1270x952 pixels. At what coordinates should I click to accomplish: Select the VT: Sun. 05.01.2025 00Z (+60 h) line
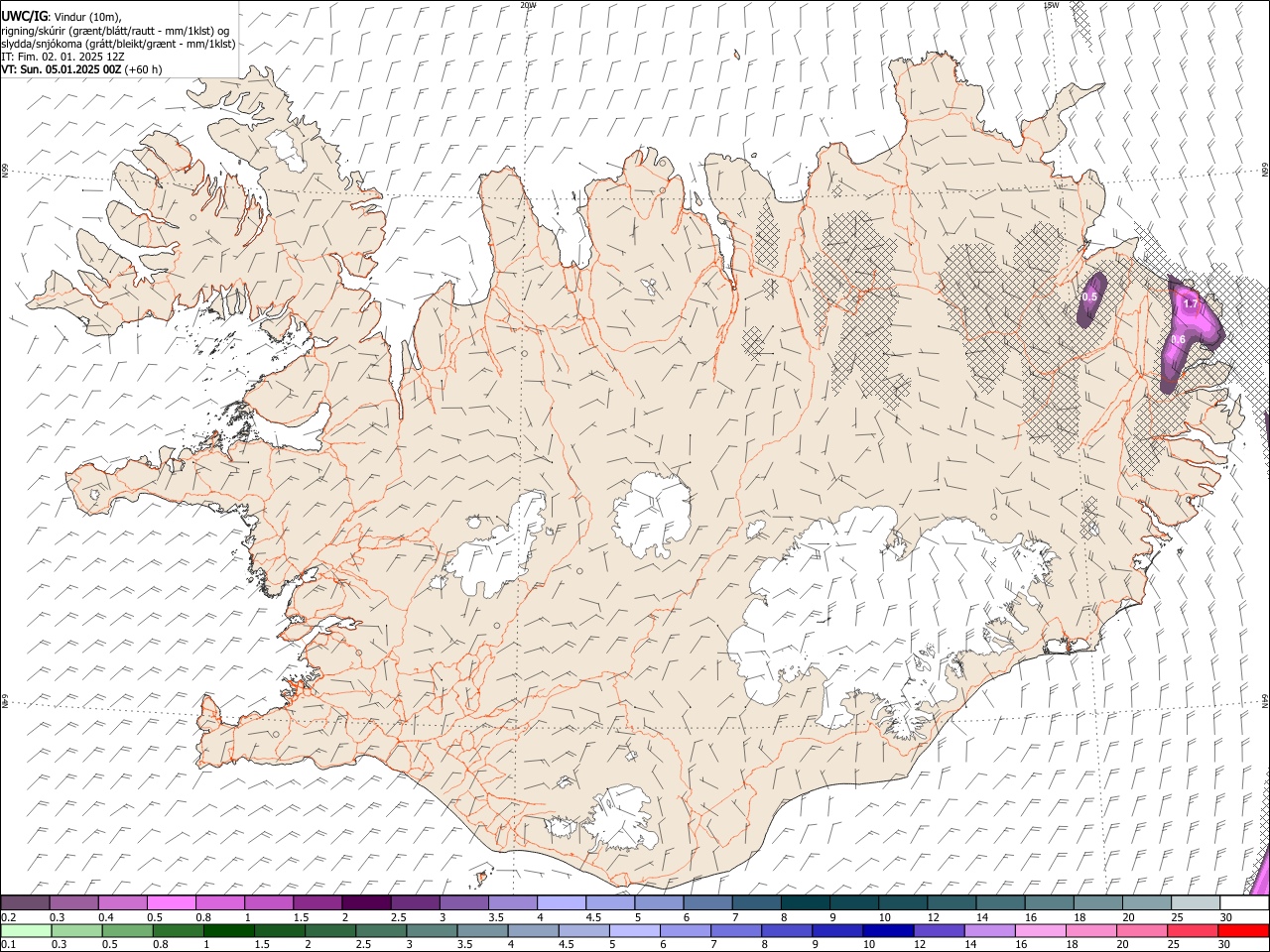click(x=81, y=69)
